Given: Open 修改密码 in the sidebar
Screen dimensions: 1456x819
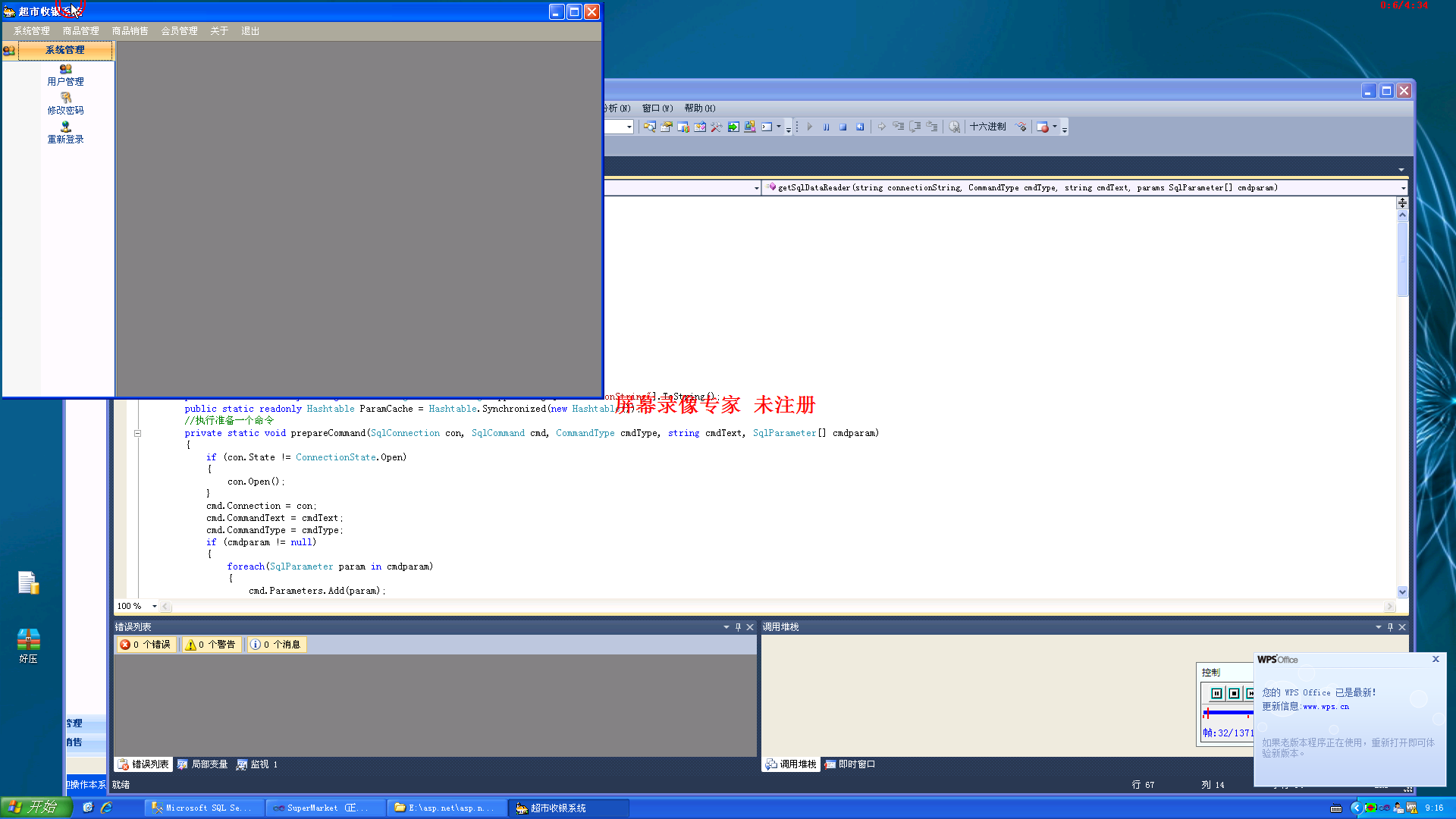Looking at the screenshot, I should [65, 104].
